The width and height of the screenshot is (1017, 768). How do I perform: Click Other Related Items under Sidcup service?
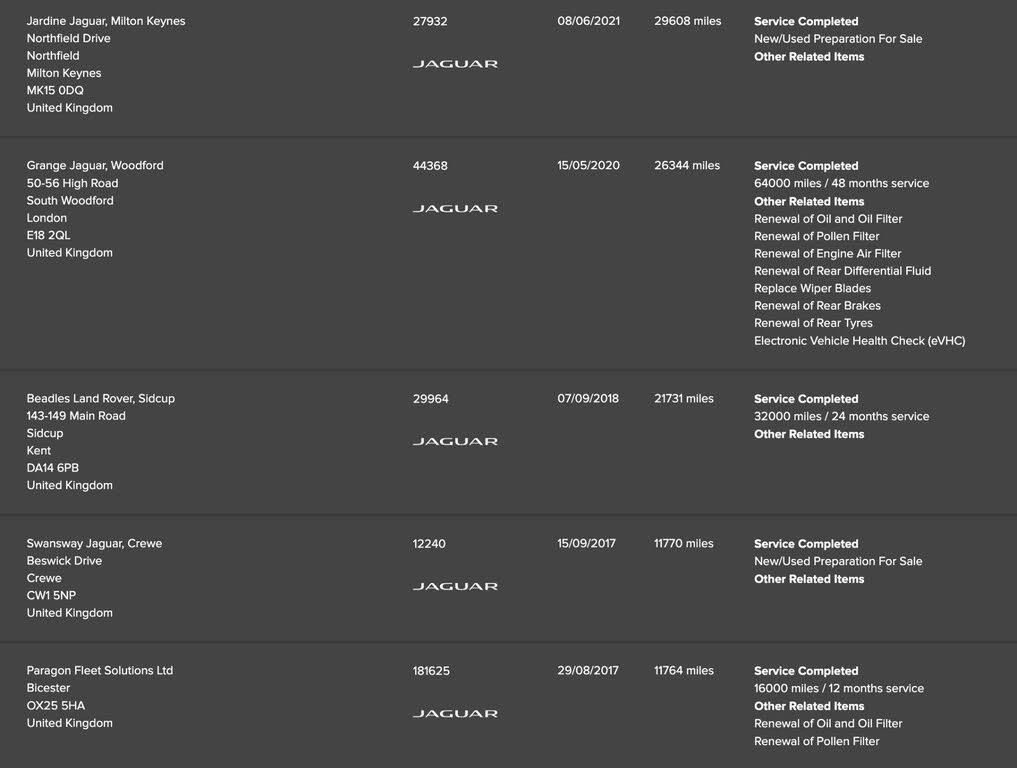(x=809, y=434)
